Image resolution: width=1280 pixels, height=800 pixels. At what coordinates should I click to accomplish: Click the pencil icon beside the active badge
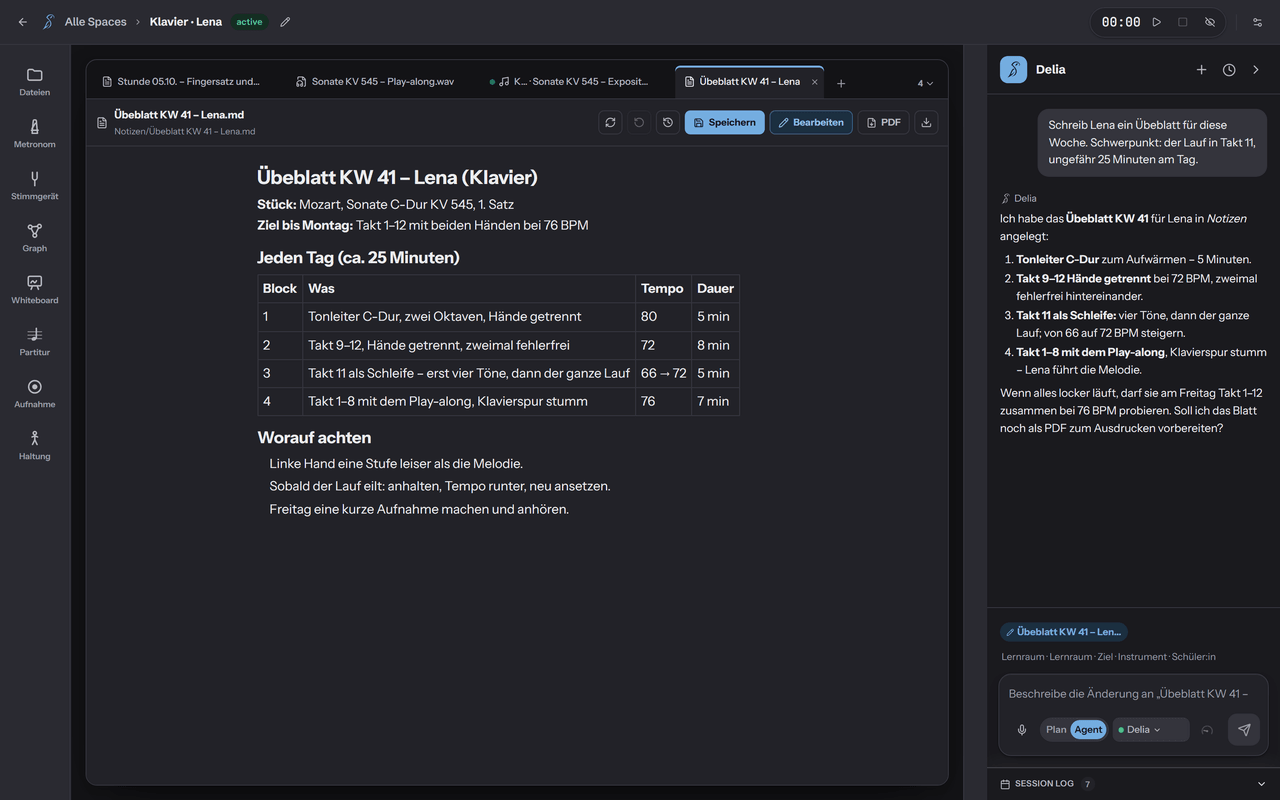(x=285, y=22)
